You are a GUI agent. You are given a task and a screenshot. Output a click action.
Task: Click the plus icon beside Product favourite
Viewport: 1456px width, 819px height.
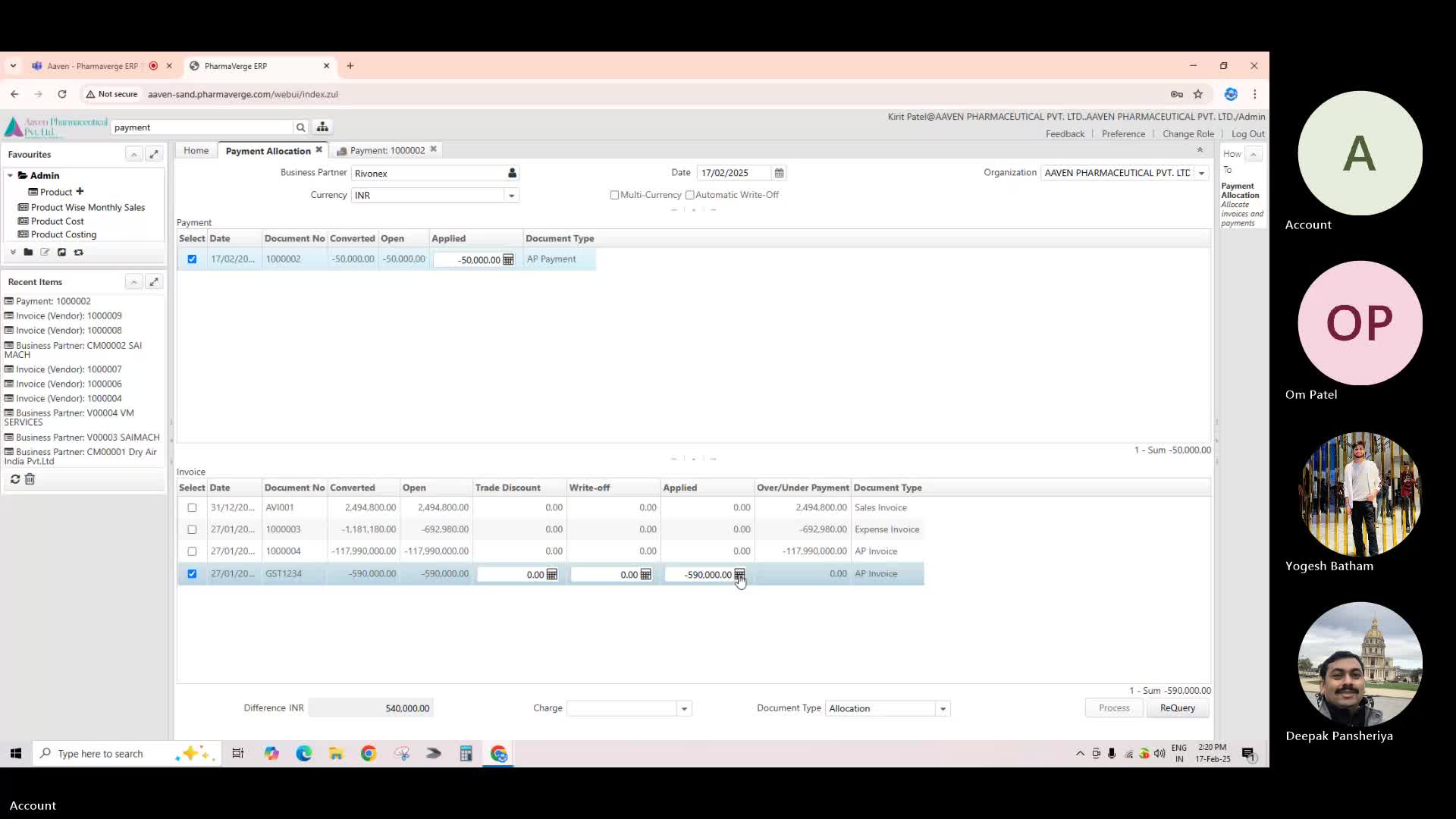80,191
